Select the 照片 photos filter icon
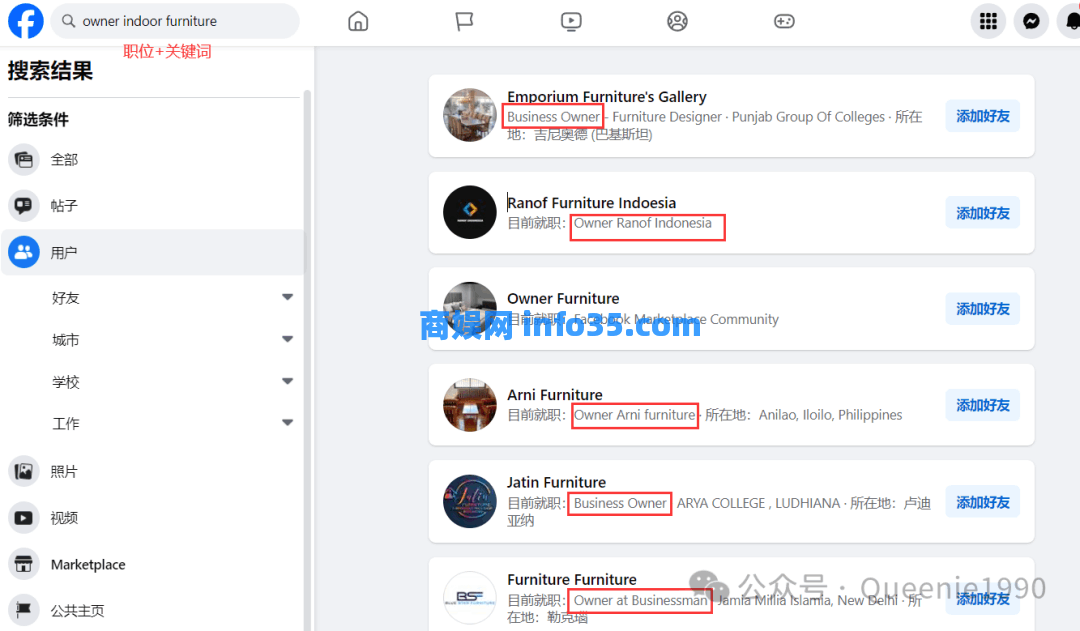The height and width of the screenshot is (631, 1080). [x=23, y=471]
